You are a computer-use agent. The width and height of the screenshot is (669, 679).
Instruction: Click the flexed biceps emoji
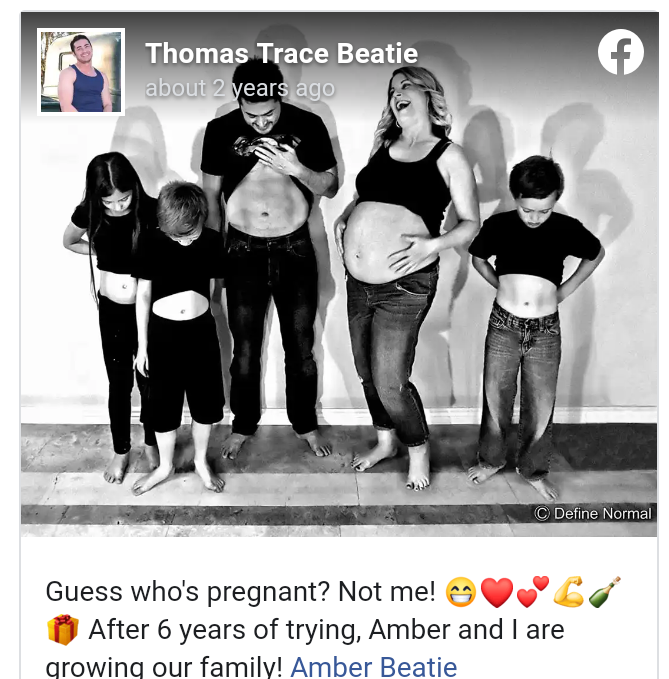[x=569, y=592]
